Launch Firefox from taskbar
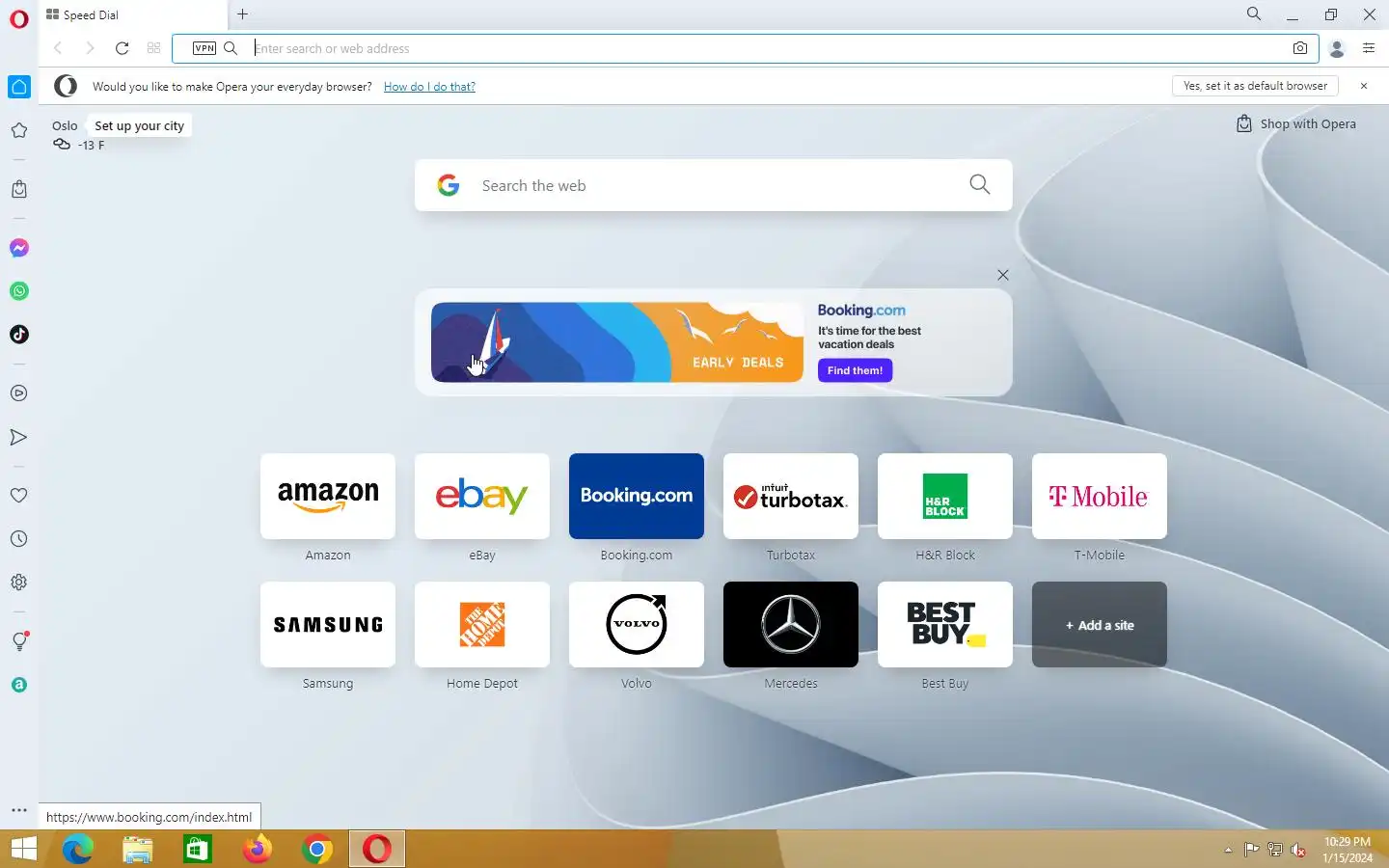Image resolution: width=1389 pixels, height=868 pixels. [257, 849]
